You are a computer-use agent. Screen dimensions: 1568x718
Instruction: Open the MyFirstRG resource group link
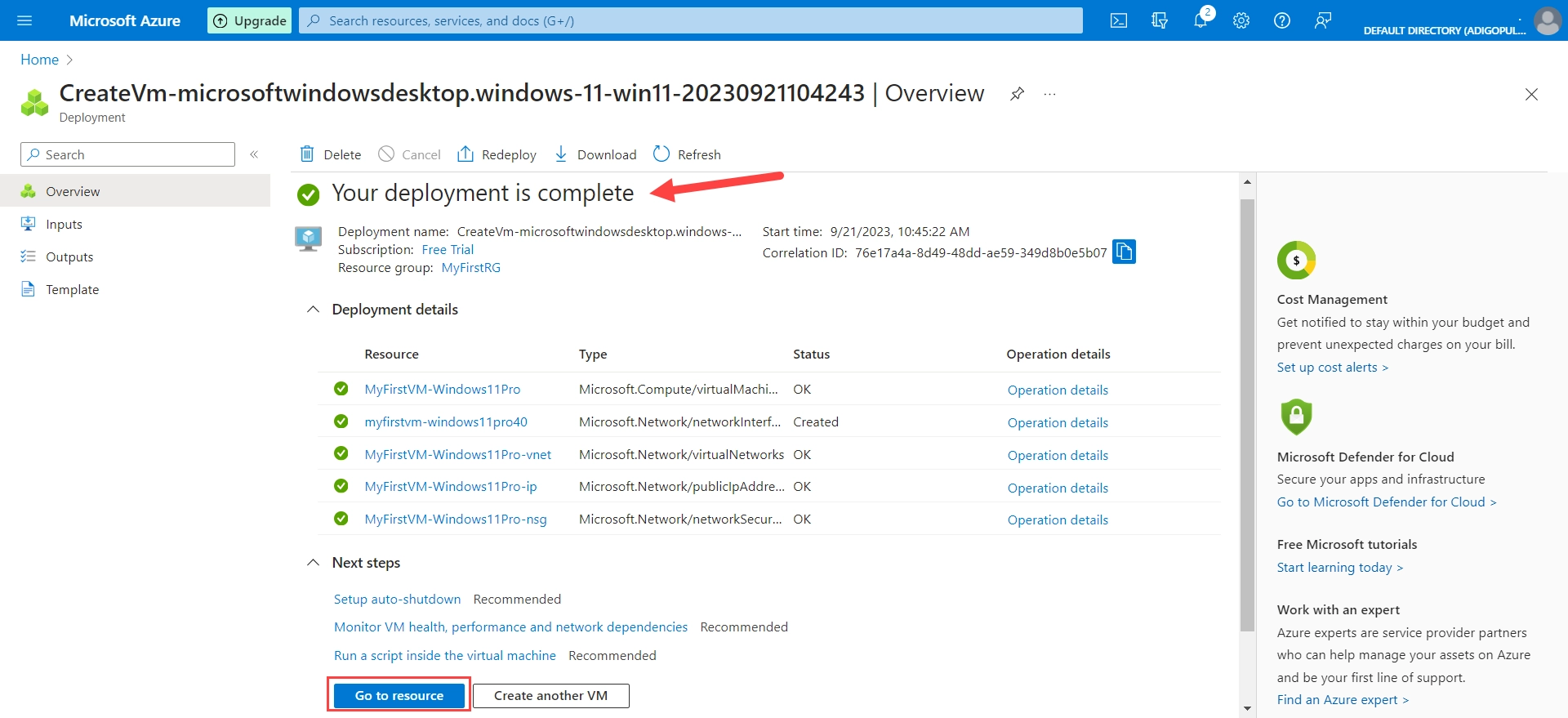[471, 268]
